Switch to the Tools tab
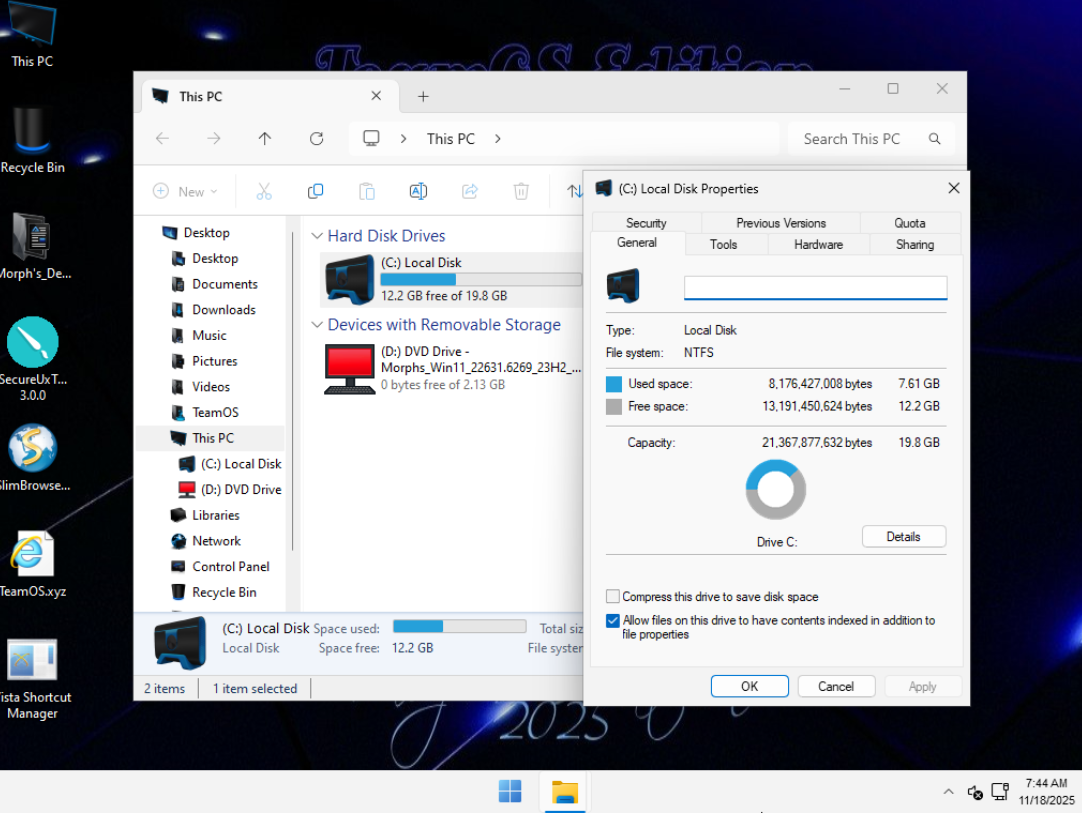The height and width of the screenshot is (813, 1082). tap(723, 244)
